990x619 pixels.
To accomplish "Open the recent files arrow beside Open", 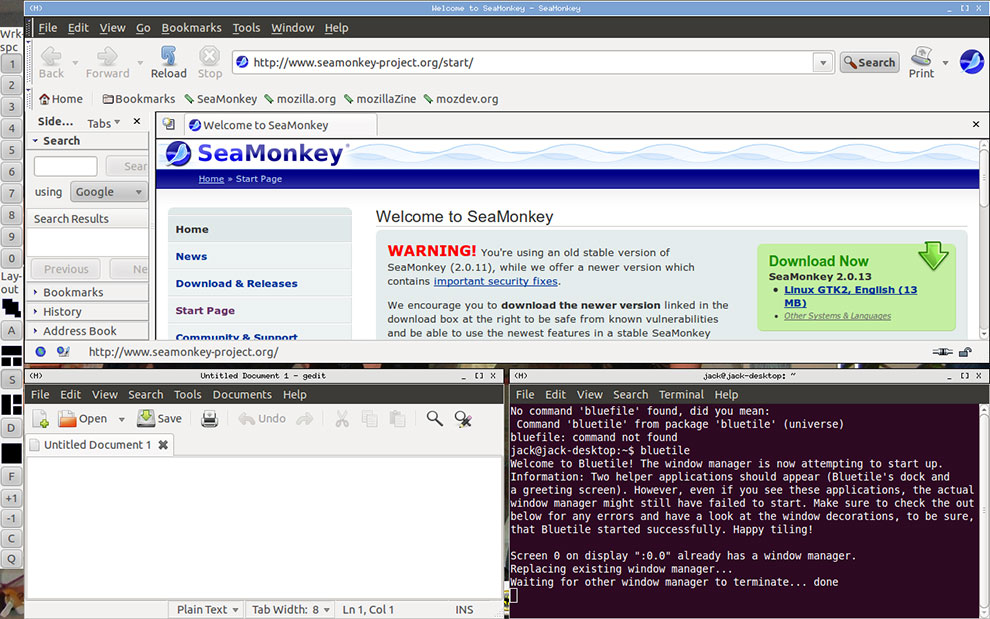I will click(121, 419).
